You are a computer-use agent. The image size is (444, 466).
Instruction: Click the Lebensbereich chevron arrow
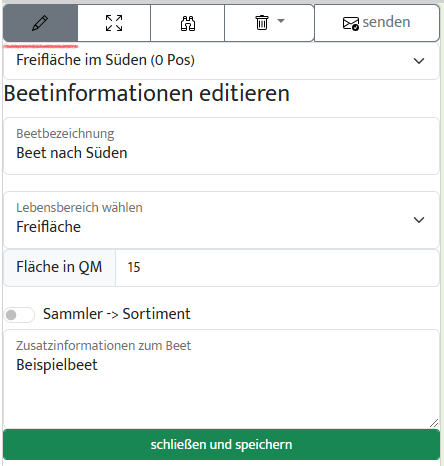(x=419, y=220)
